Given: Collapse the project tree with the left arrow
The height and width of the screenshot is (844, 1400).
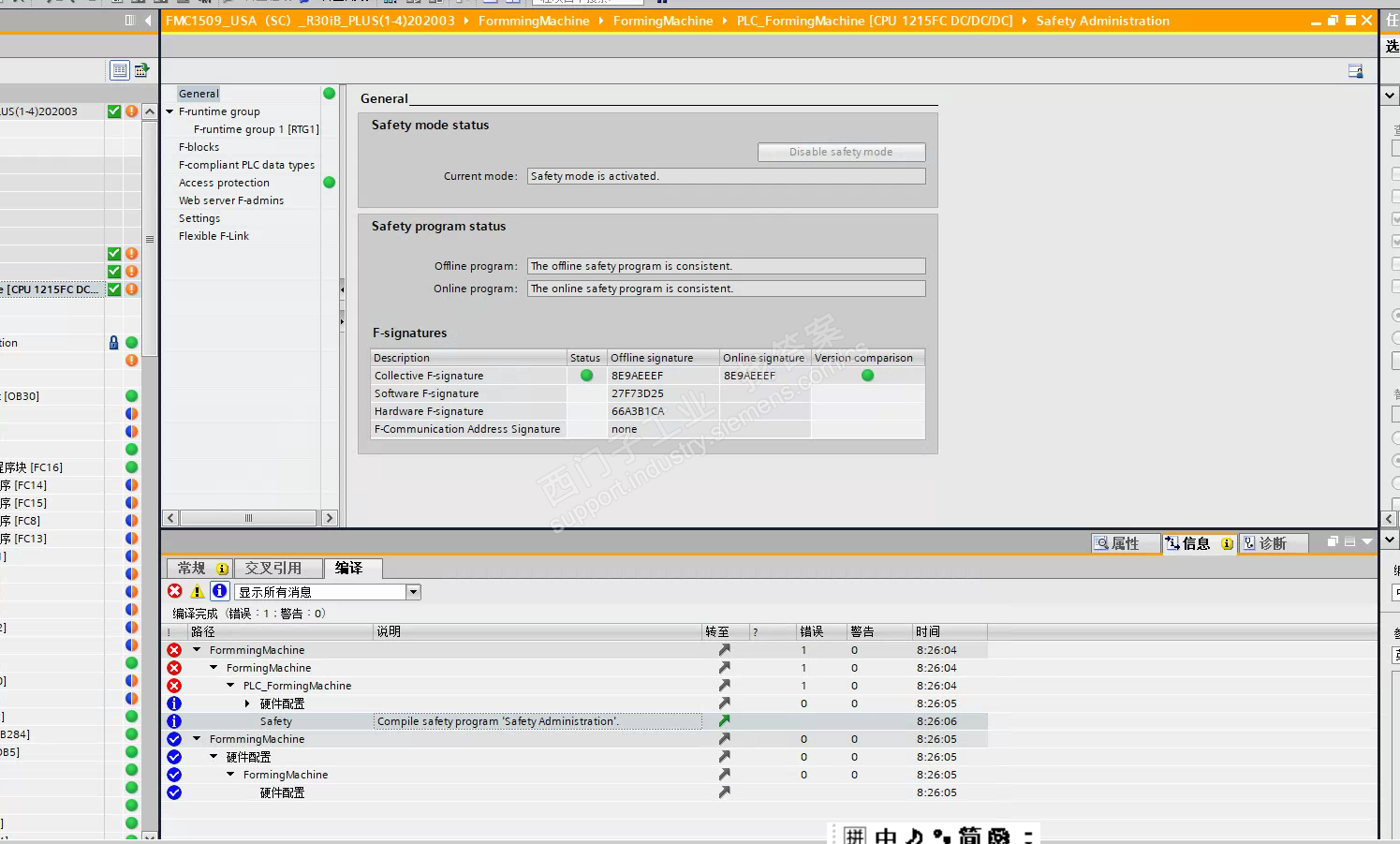Looking at the screenshot, I should [148, 21].
